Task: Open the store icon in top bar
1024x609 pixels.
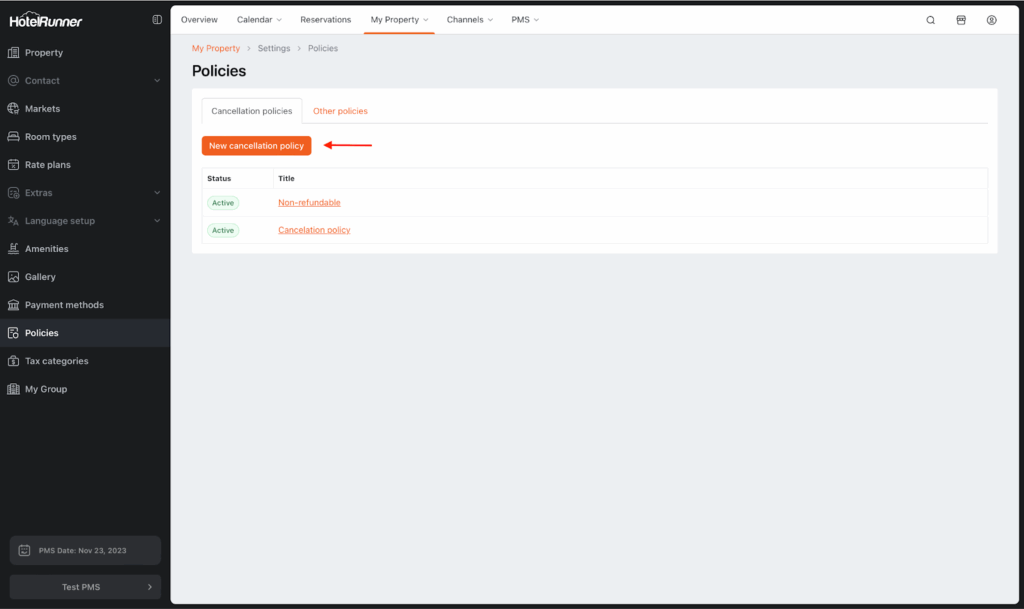Action: coord(961,20)
